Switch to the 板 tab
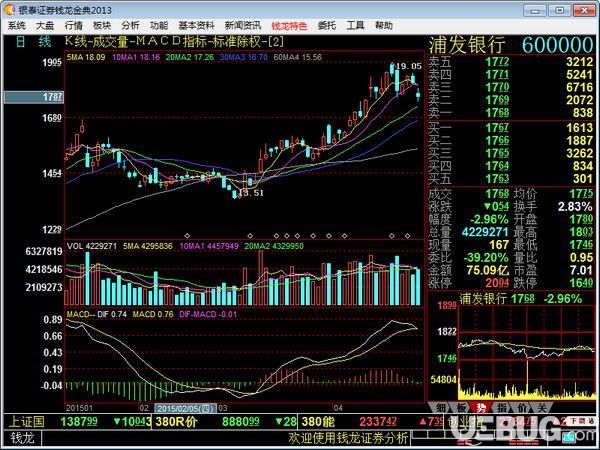Viewport: 600px width, 450px height. point(461,408)
